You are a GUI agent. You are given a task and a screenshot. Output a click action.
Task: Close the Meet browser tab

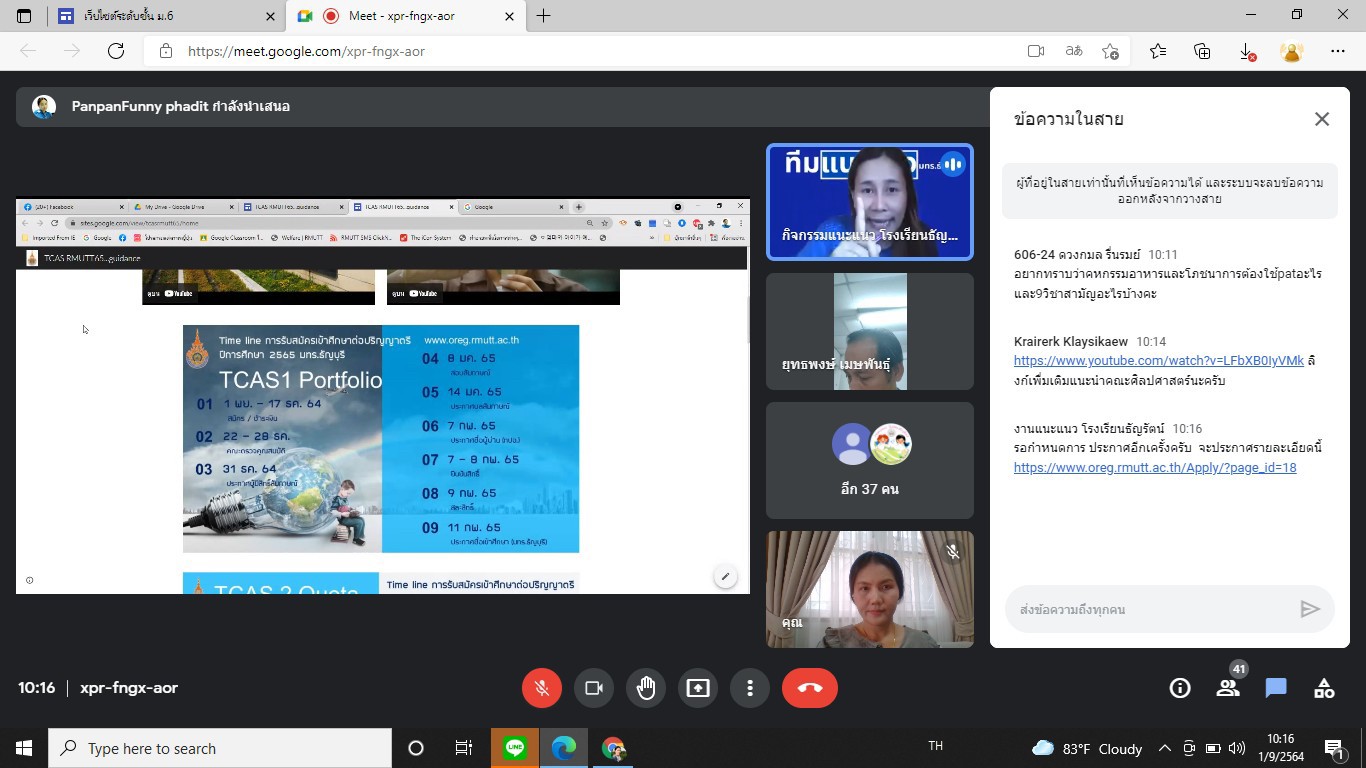tap(510, 16)
